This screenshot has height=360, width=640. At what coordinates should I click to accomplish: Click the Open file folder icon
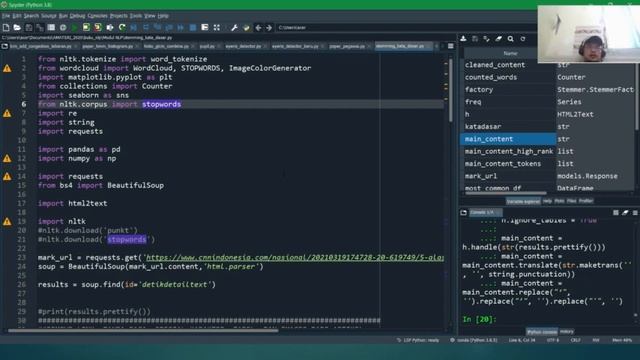(x=17, y=27)
